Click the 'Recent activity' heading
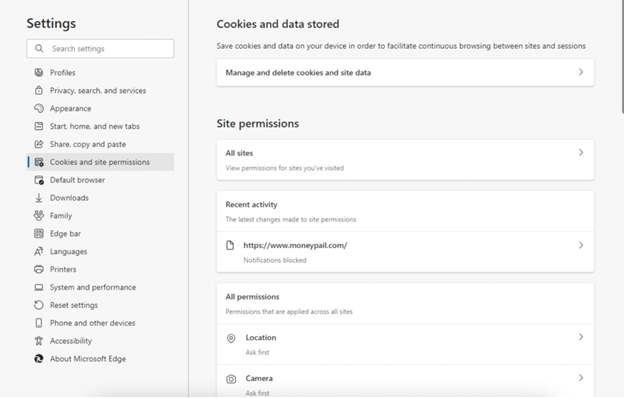This screenshot has width=624, height=398. point(252,205)
